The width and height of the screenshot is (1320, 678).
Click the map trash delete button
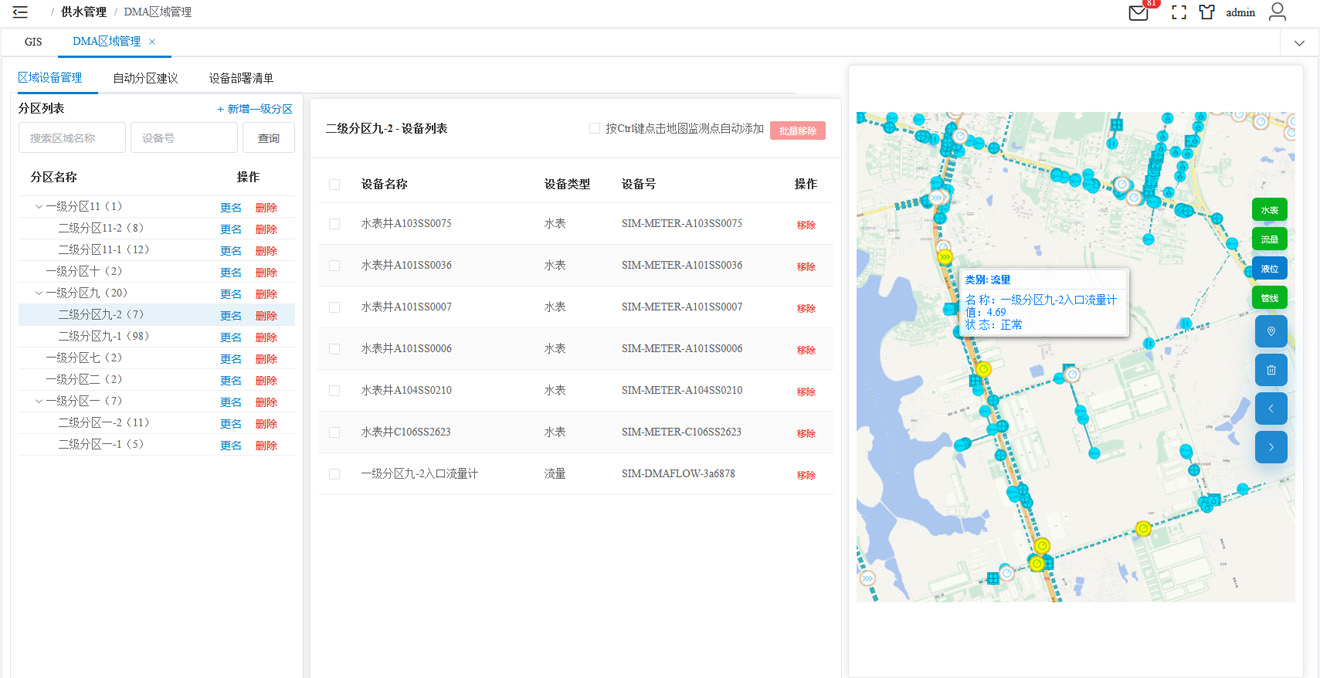1271,370
